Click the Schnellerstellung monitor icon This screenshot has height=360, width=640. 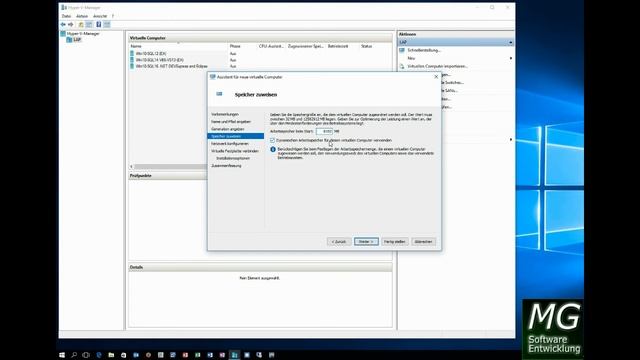coord(402,50)
